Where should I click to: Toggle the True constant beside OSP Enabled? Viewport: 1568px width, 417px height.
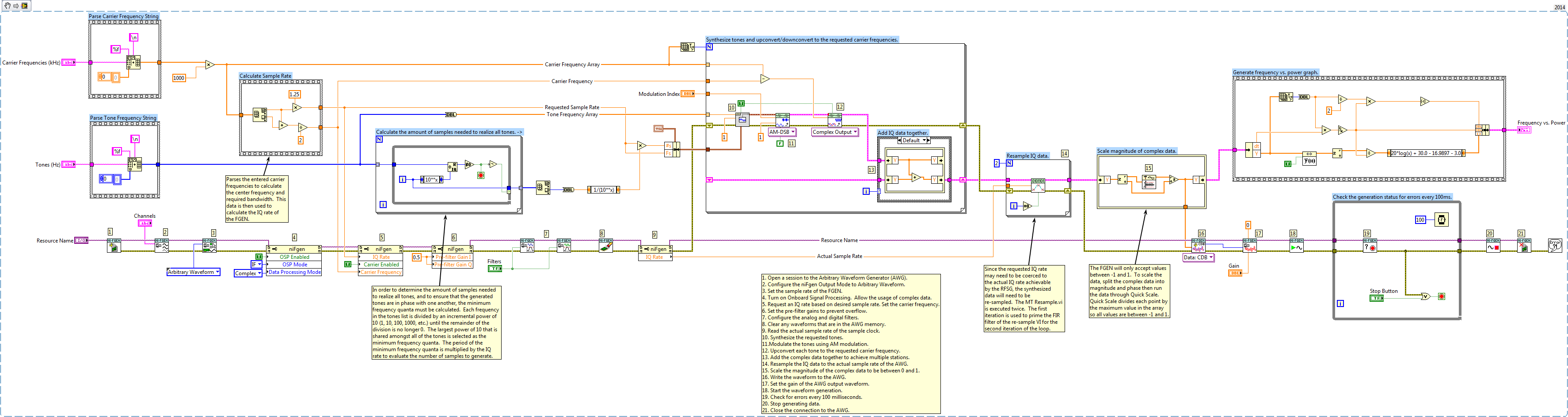point(259,257)
